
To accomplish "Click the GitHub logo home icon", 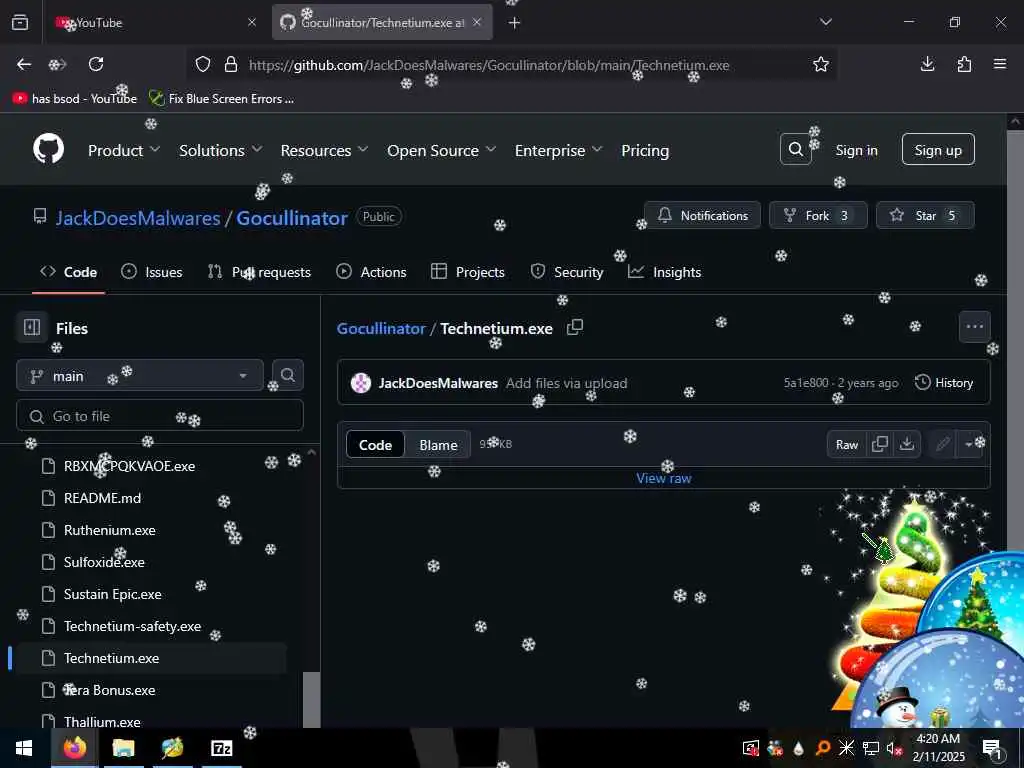I will point(48,150).
